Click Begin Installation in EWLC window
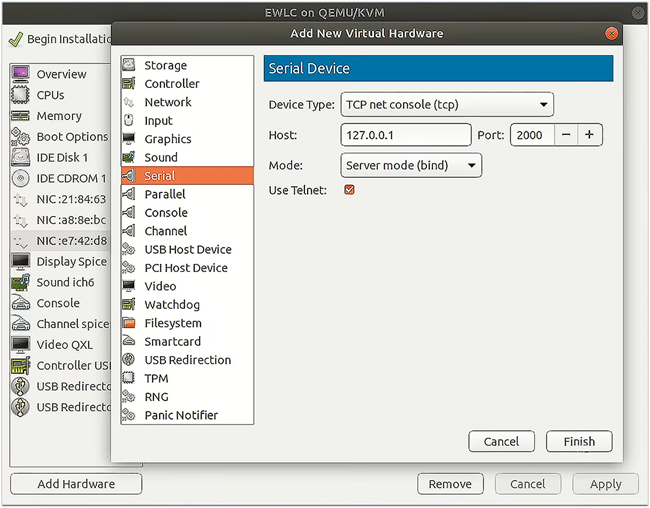The image size is (650, 508). point(60,39)
